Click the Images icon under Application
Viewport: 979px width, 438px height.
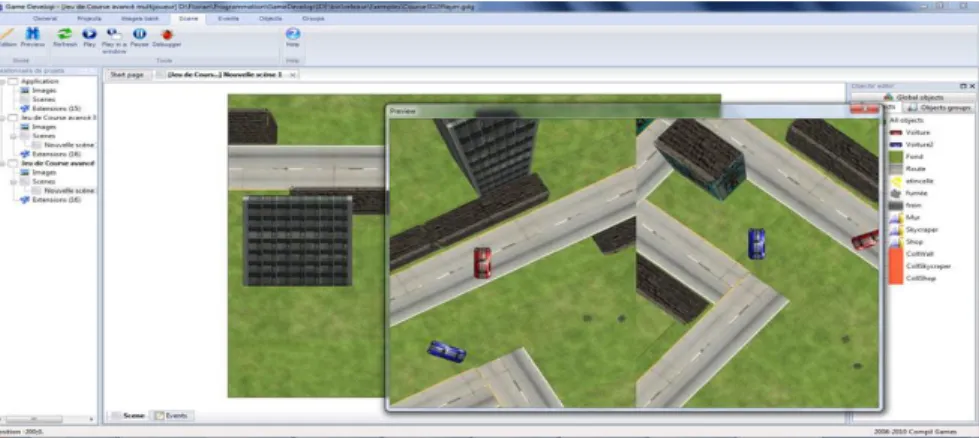(x=25, y=90)
